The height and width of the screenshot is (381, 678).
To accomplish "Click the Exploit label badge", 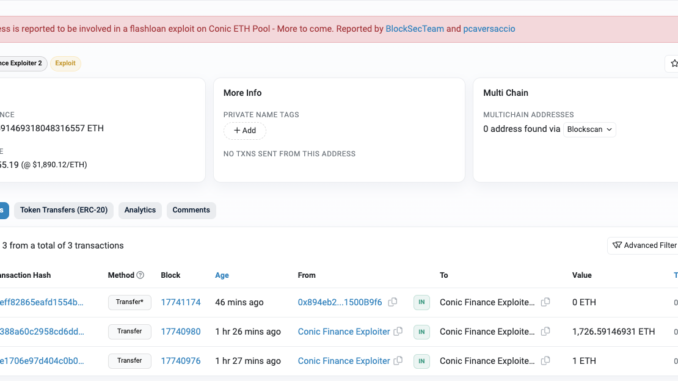I will point(65,63).
